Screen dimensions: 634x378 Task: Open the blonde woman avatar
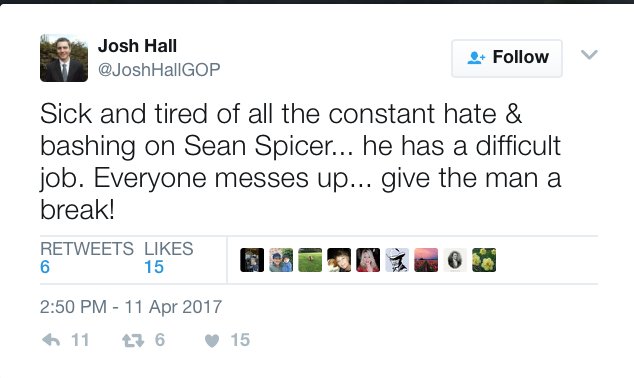coord(368,260)
